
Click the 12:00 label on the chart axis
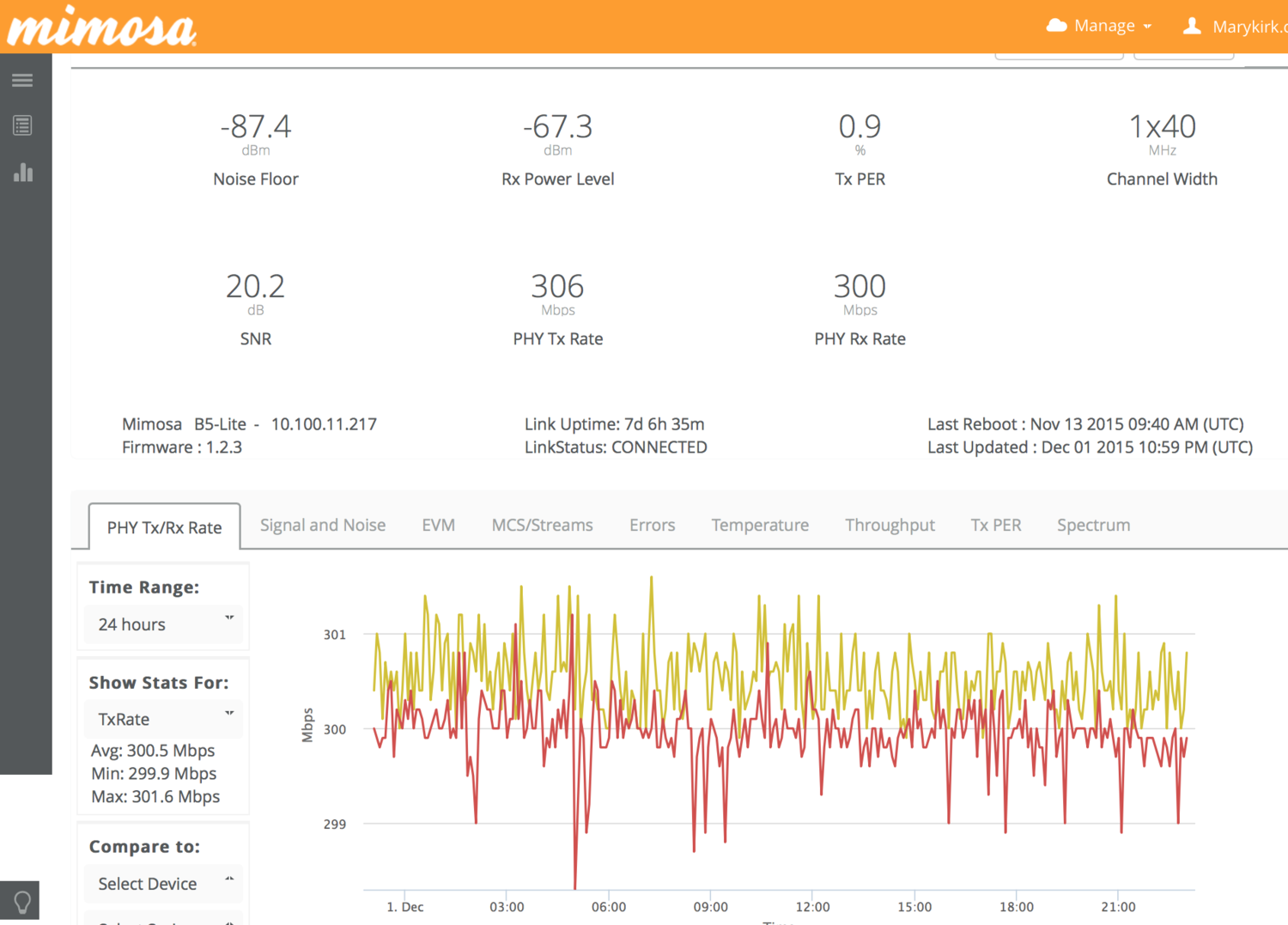812,907
